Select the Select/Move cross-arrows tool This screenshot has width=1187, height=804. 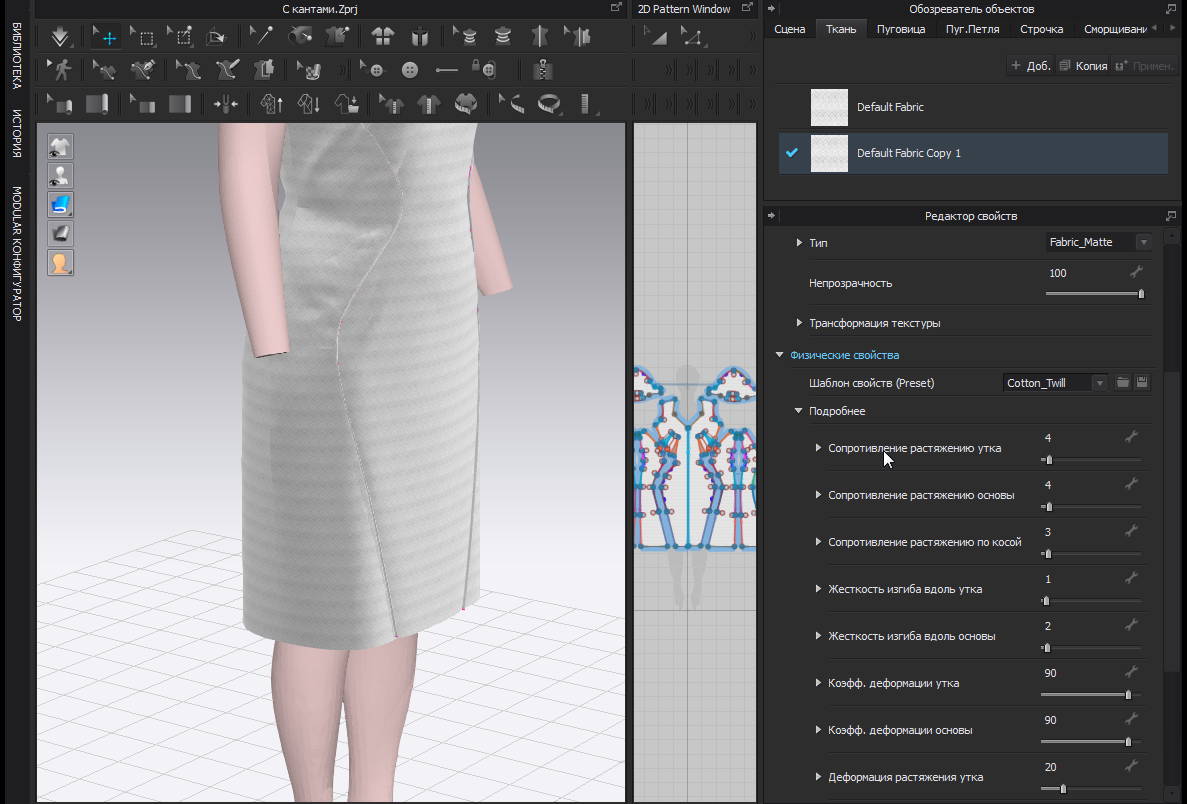click(x=106, y=38)
